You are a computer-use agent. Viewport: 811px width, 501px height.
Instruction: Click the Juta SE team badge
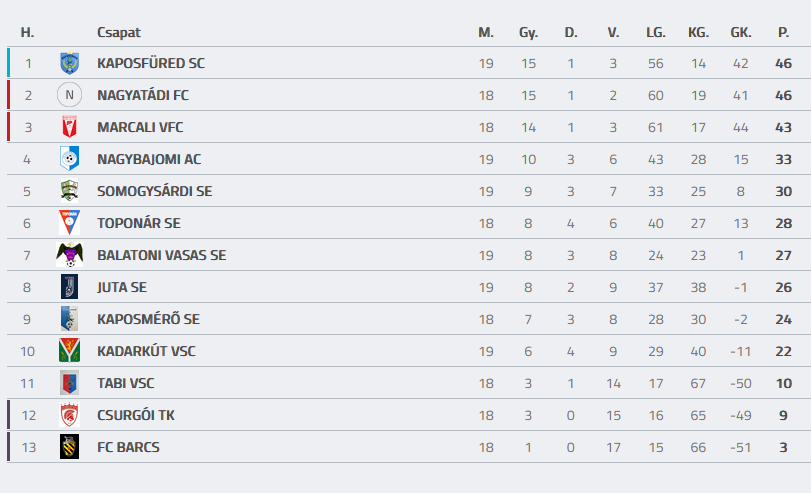click(69, 287)
